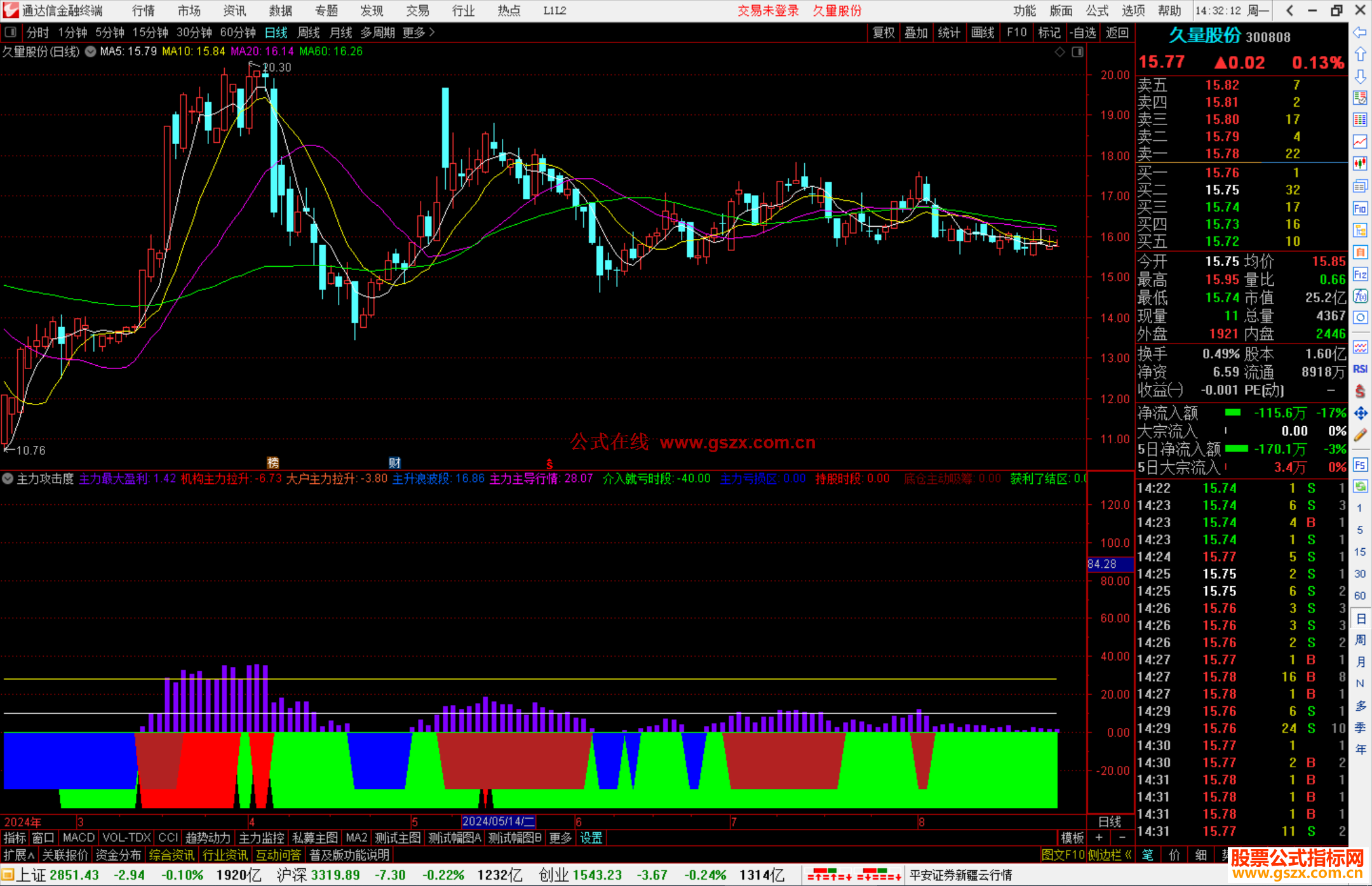Screen dimensions: 1372x886
Task: Select the pencil drawing tool icon
Action: (1360, 435)
